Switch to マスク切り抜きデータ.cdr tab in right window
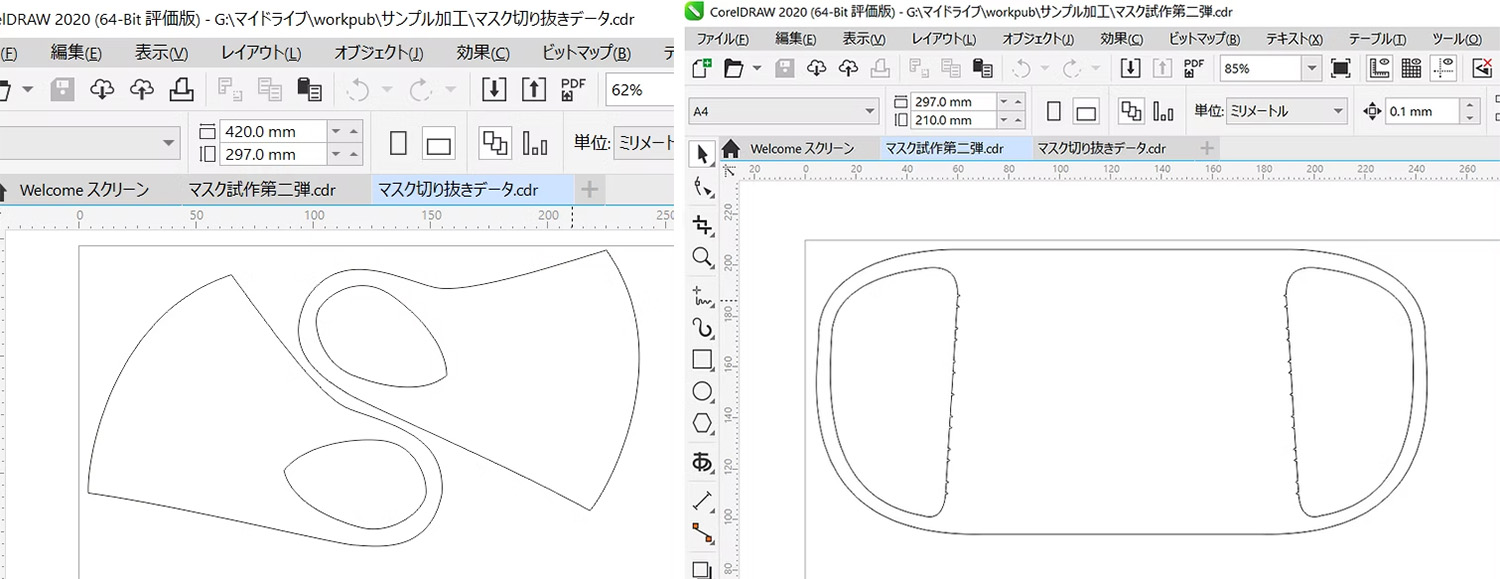Screen dimensions: 1500x579 pyautogui.click(x=1101, y=148)
